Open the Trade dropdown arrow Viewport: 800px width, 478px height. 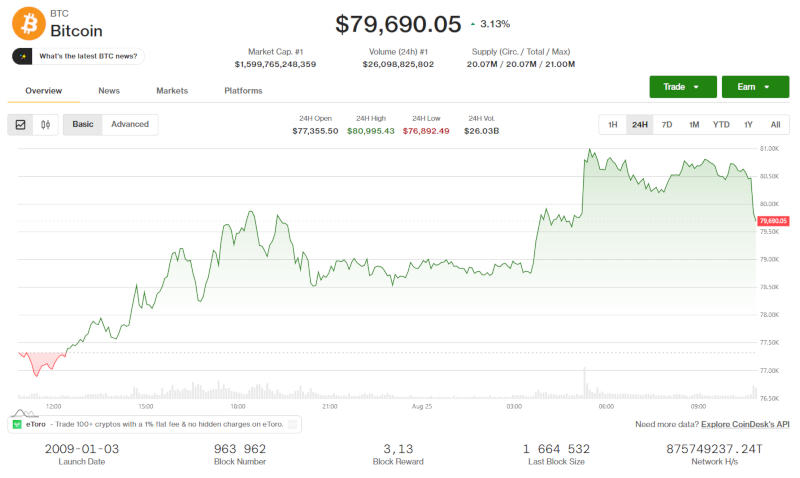pos(696,87)
